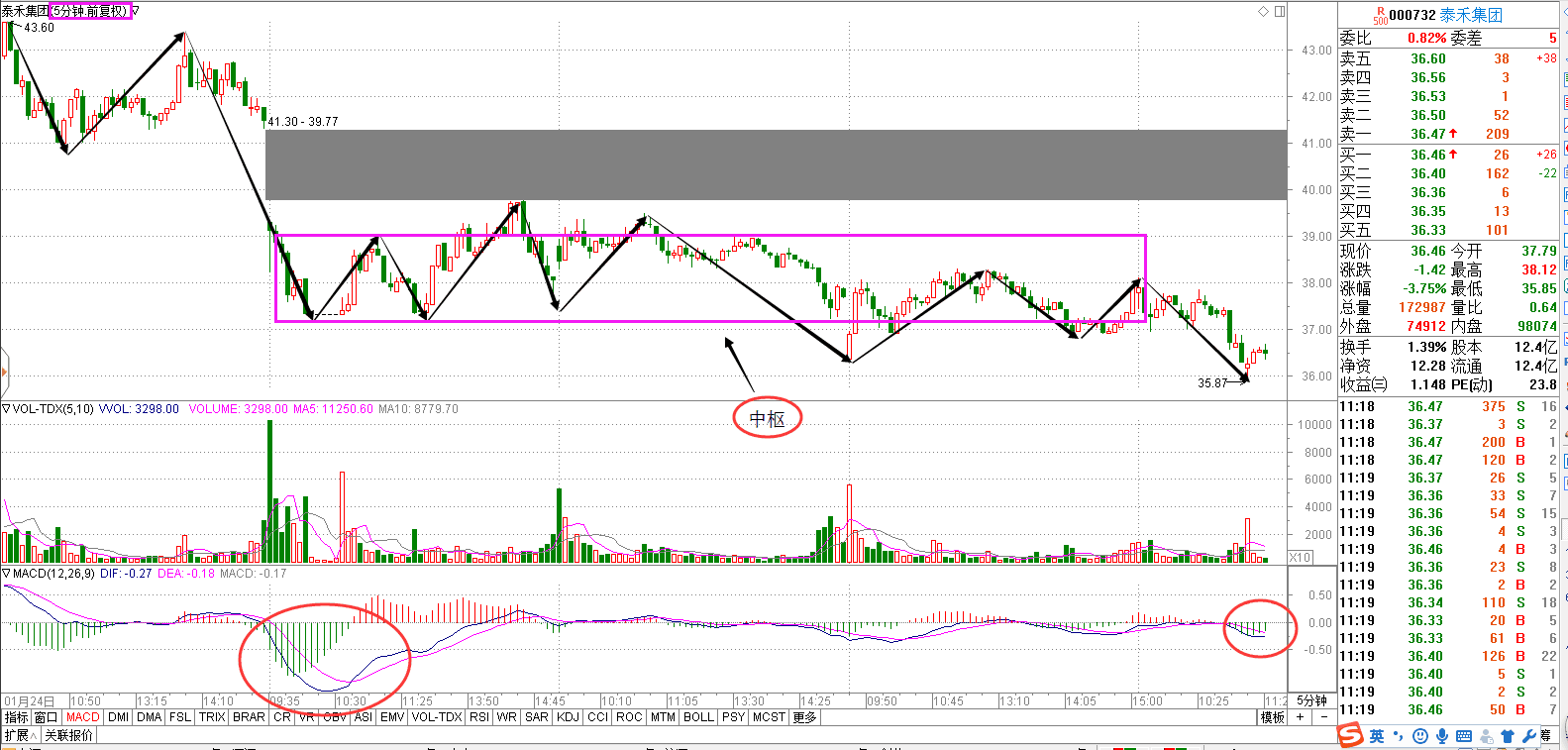Expand the 扩展 panel toggle
The width and height of the screenshot is (1568, 750).
20,735
